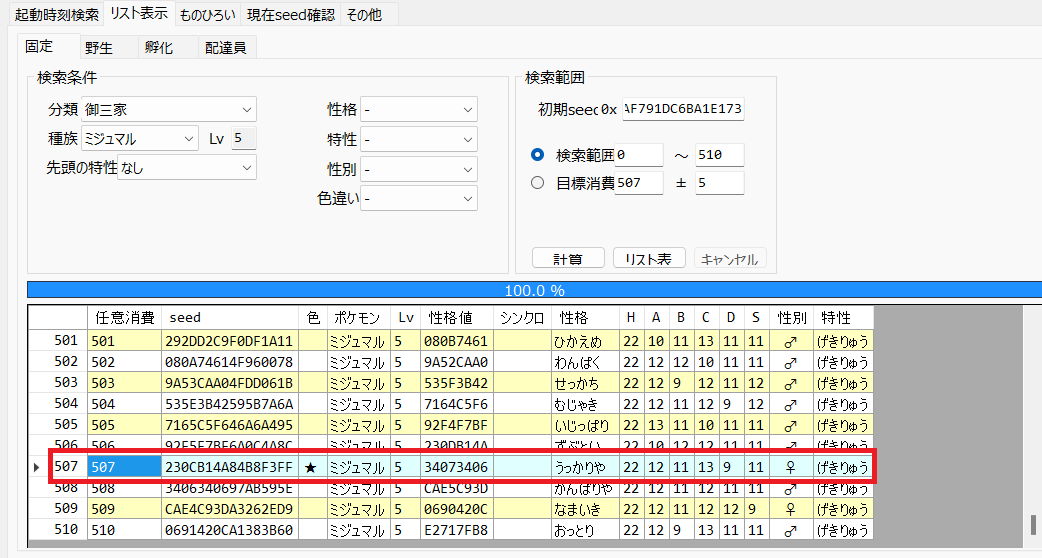Click the female symbol in row 509
Screen dimensions: 1042x558
pyautogui.click(x=790, y=509)
